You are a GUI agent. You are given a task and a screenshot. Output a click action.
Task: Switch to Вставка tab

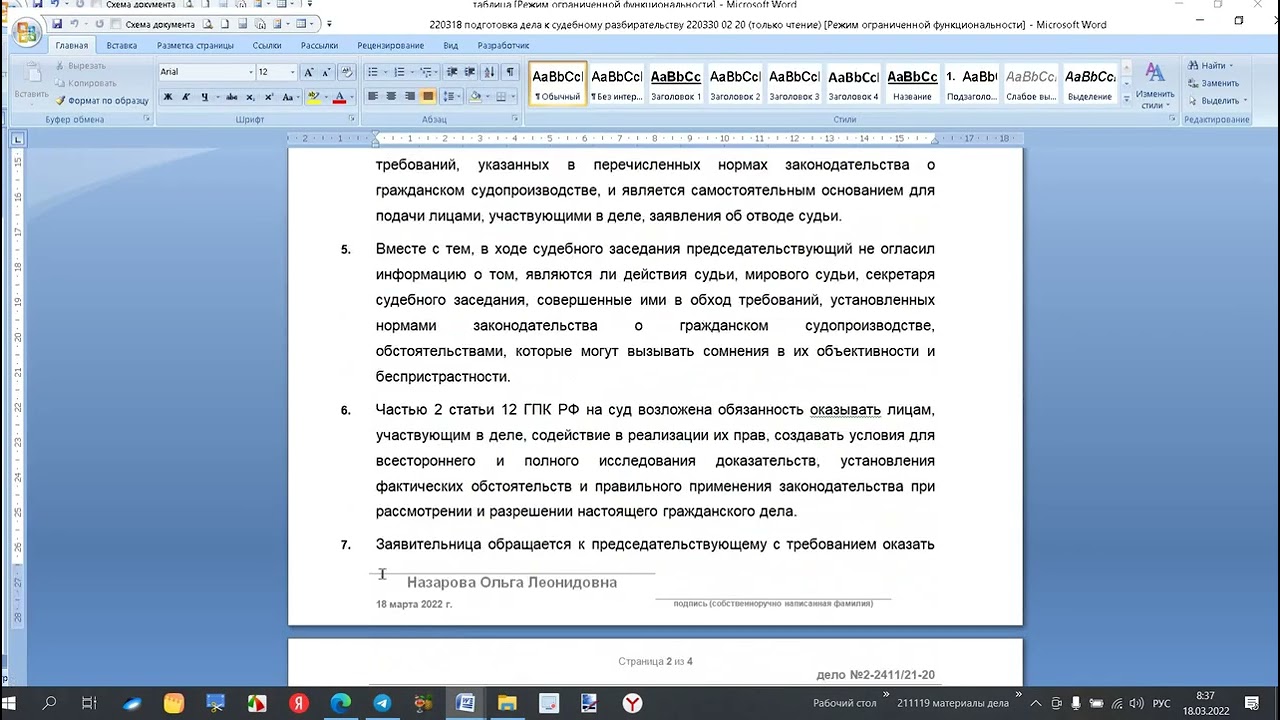(x=122, y=46)
